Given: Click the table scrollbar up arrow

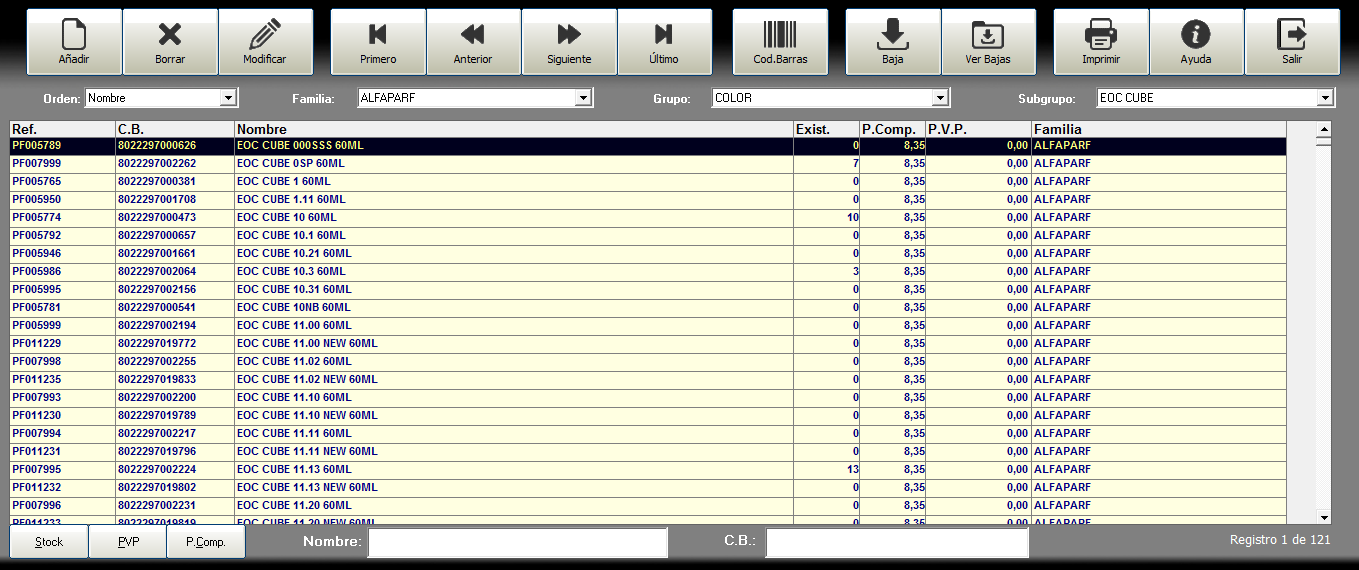Looking at the screenshot, I should (x=1324, y=129).
